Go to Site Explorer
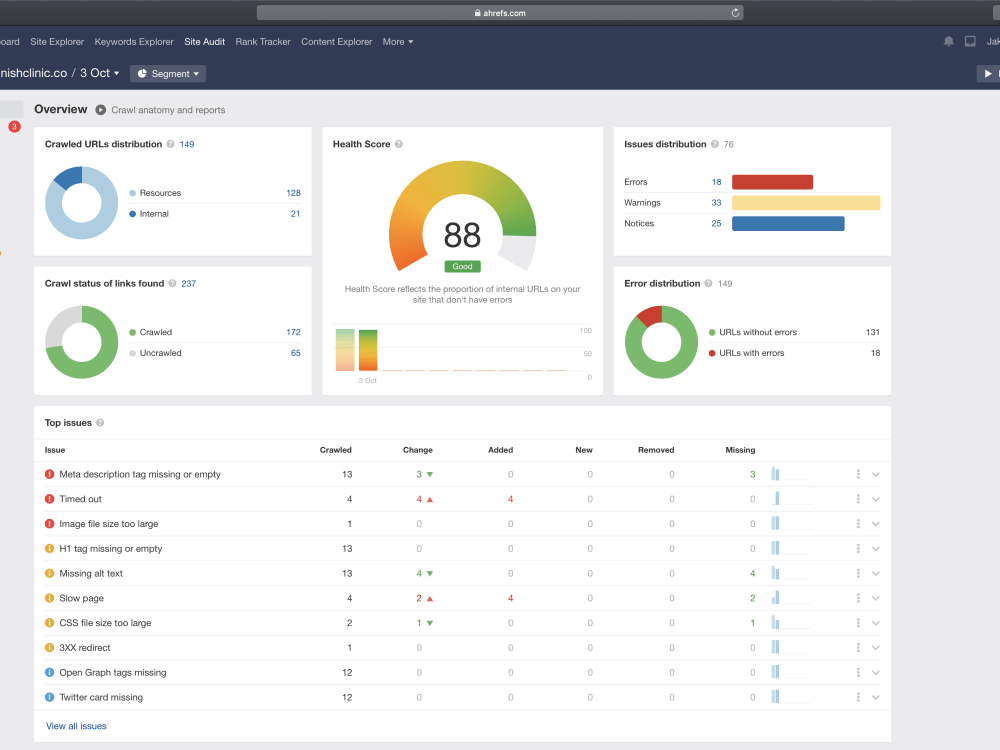 [x=57, y=41]
